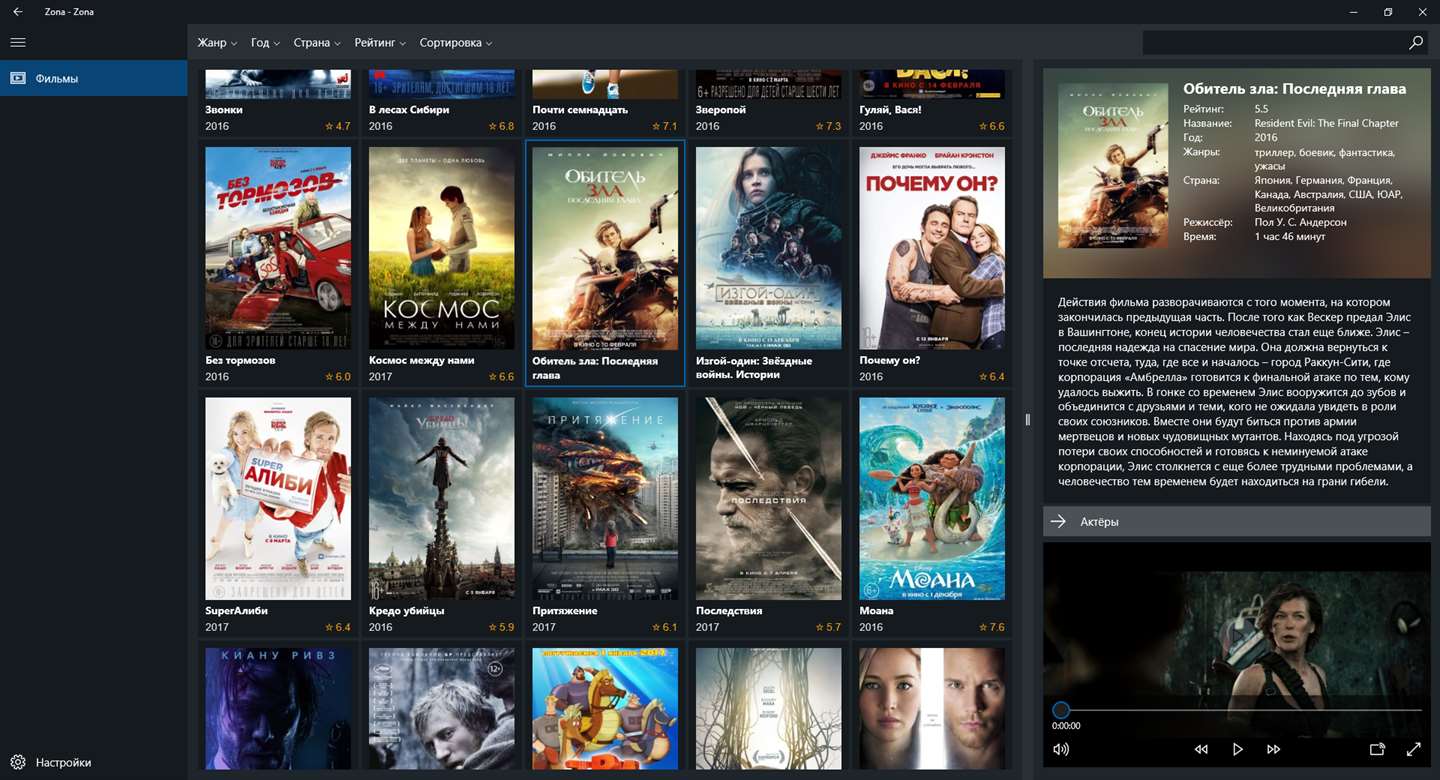Cast the trailer to a device
The height and width of the screenshot is (780, 1440).
coord(1377,749)
